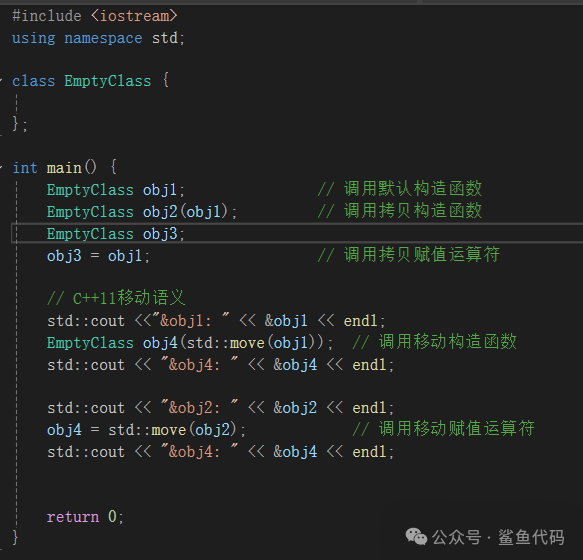Click the statement 'obj4 = std::move(obj2);'

146,430
